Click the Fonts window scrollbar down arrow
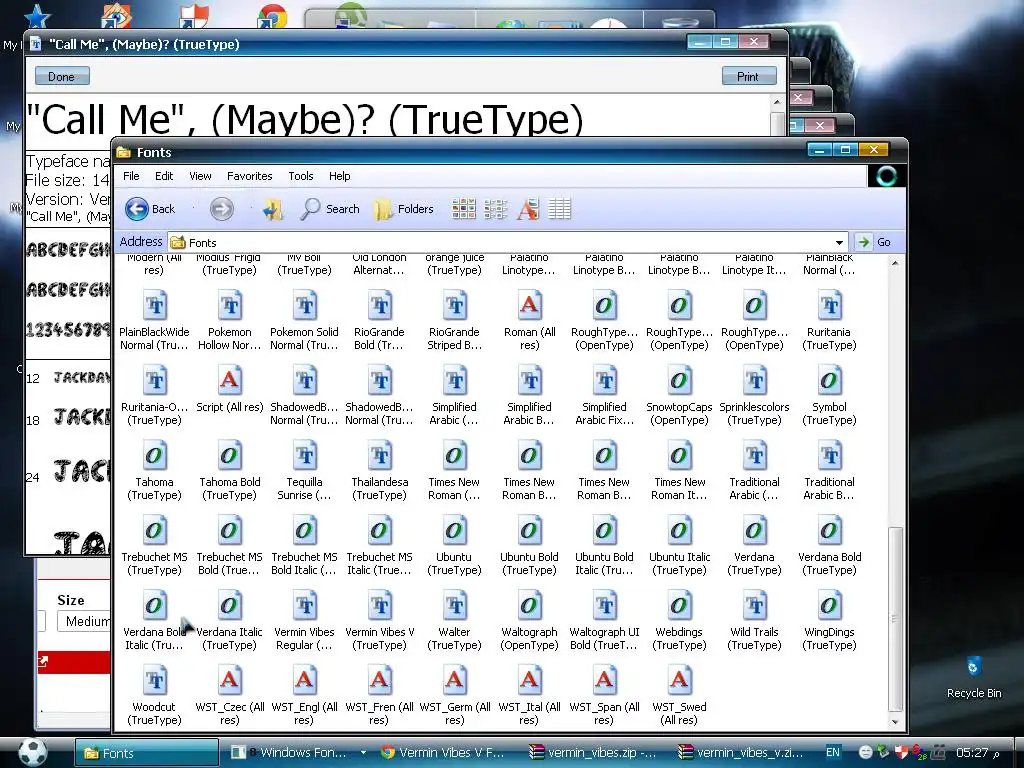 [895, 722]
